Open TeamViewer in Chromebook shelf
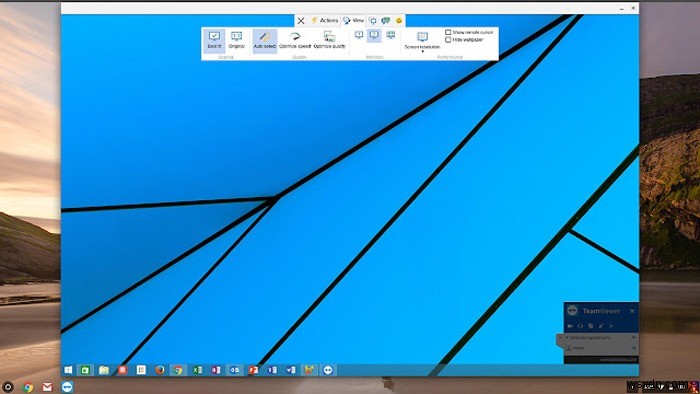Viewport: 700px width, 394px height. (67, 387)
